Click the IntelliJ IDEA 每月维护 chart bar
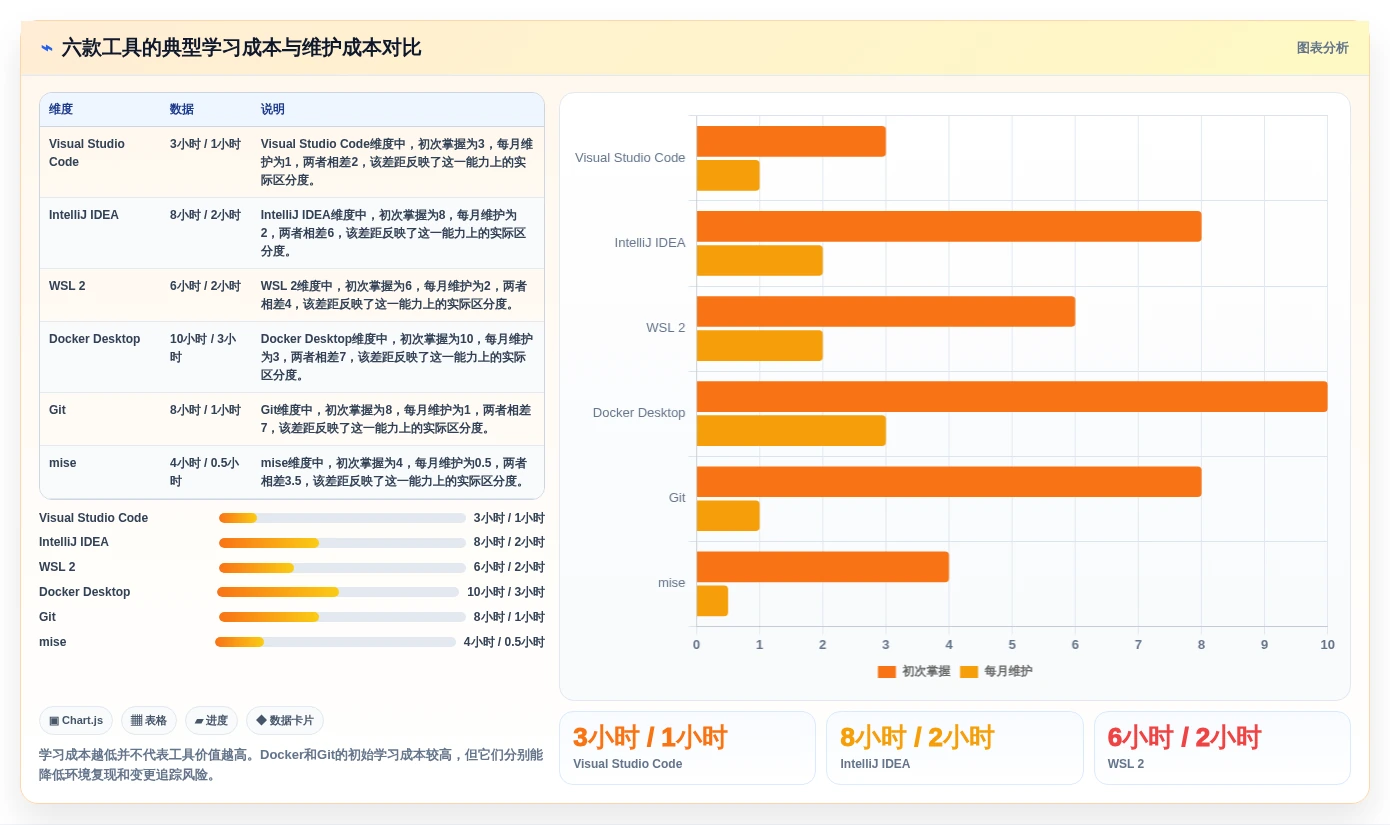The height and width of the screenshot is (825, 1390). point(760,261)
